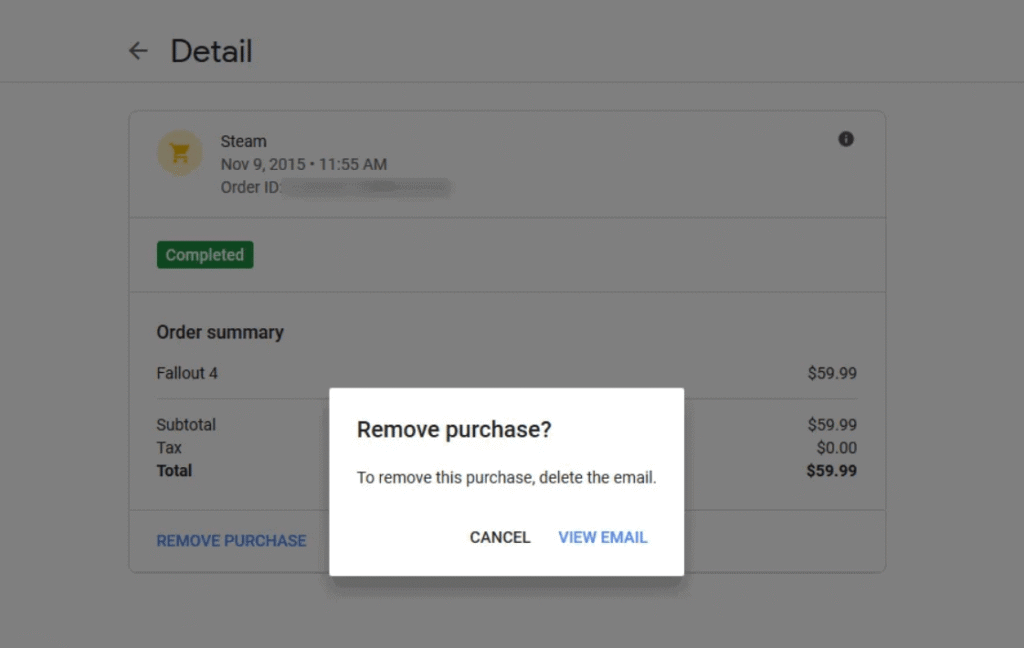Click the Tax amount $0.00

click(837, 447)
